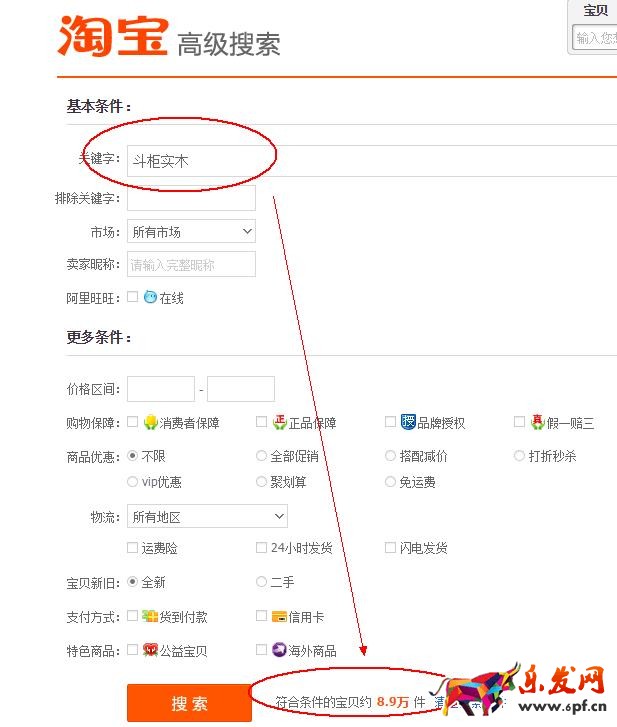This screenshot has width=617, height=727.
Task: Click the 关键字 input field
Action: coord(370,160)
